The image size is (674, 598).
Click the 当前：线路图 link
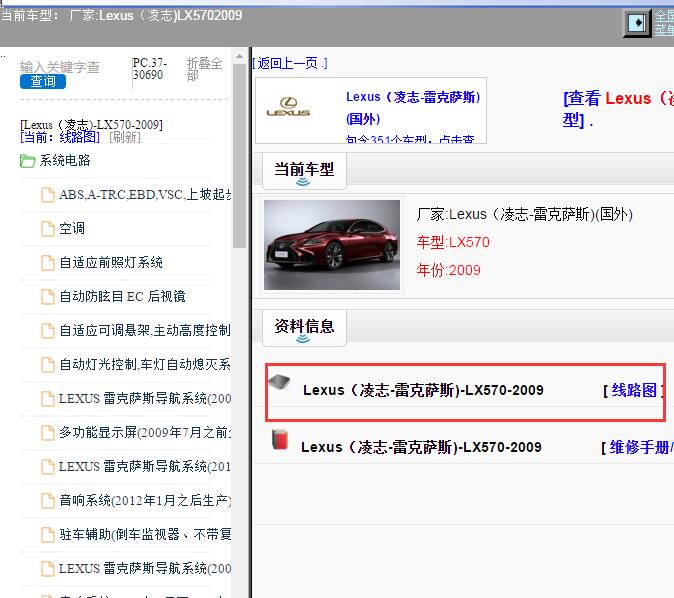[60, 137]
